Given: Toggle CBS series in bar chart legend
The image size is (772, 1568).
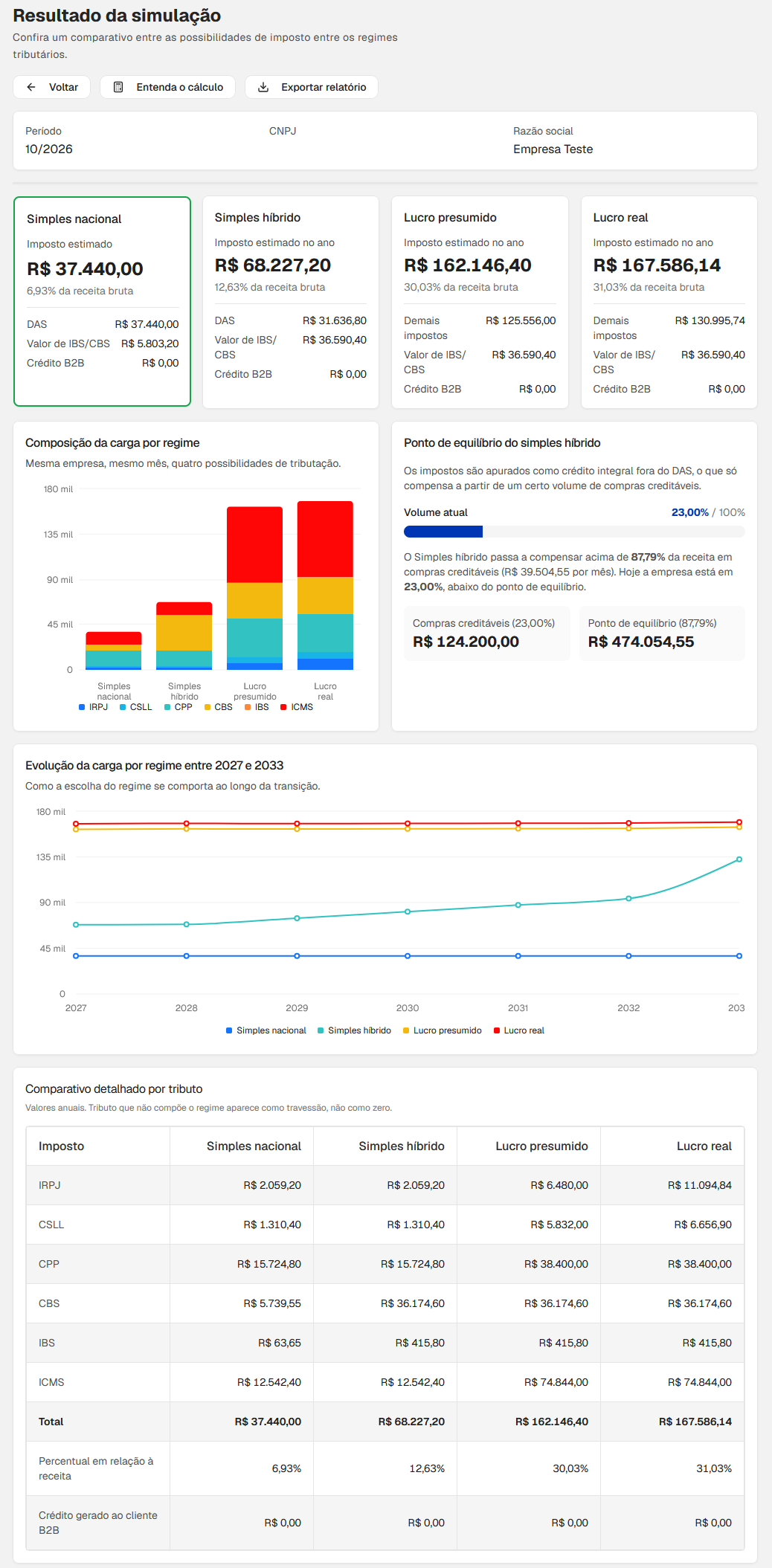Looking at the screenshot, I should 218,707.
